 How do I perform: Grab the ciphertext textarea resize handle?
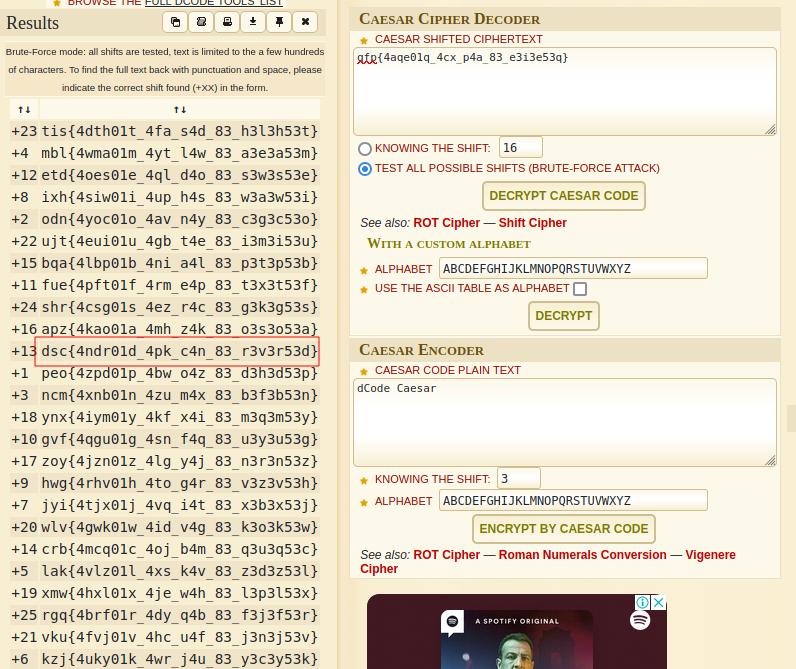click(771, 130)
